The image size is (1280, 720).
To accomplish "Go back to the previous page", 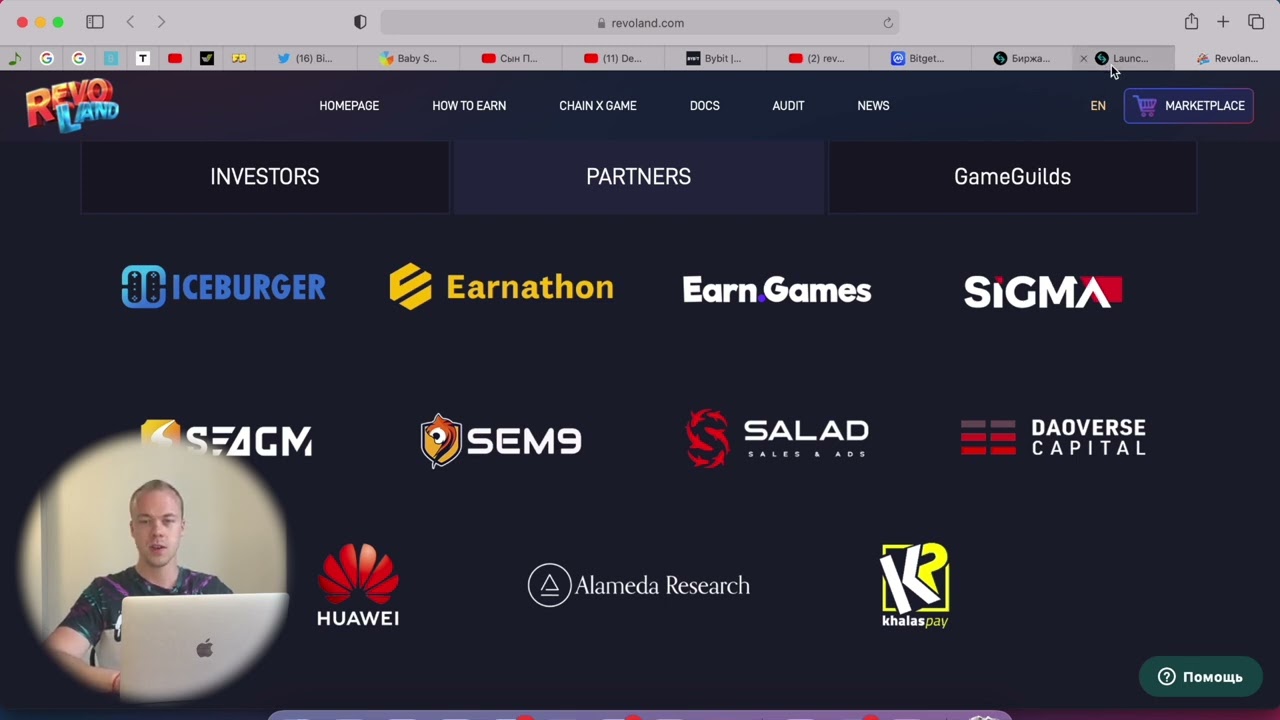I will (x=130, y=22).
